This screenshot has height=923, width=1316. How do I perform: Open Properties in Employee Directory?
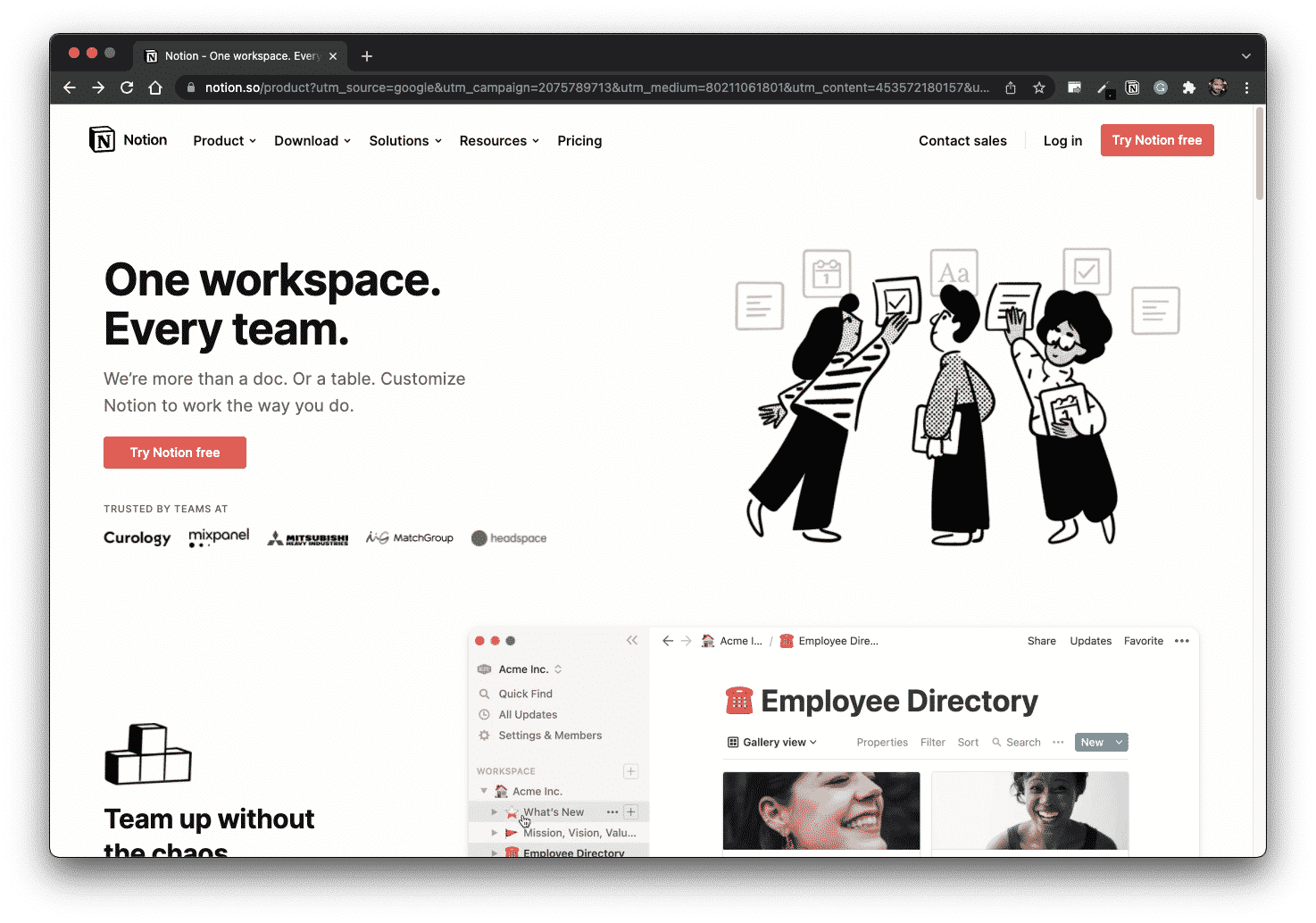[x=882, y=742]
